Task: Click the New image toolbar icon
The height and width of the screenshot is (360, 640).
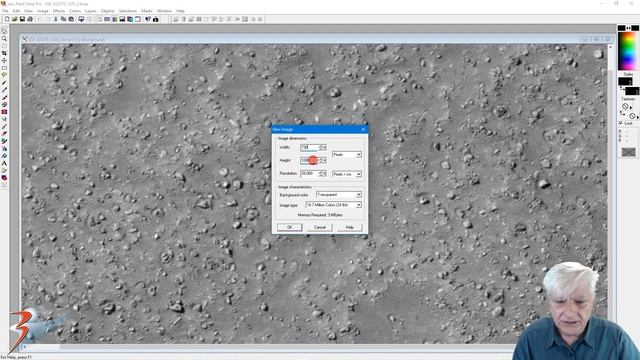Action: pos(7,19)
